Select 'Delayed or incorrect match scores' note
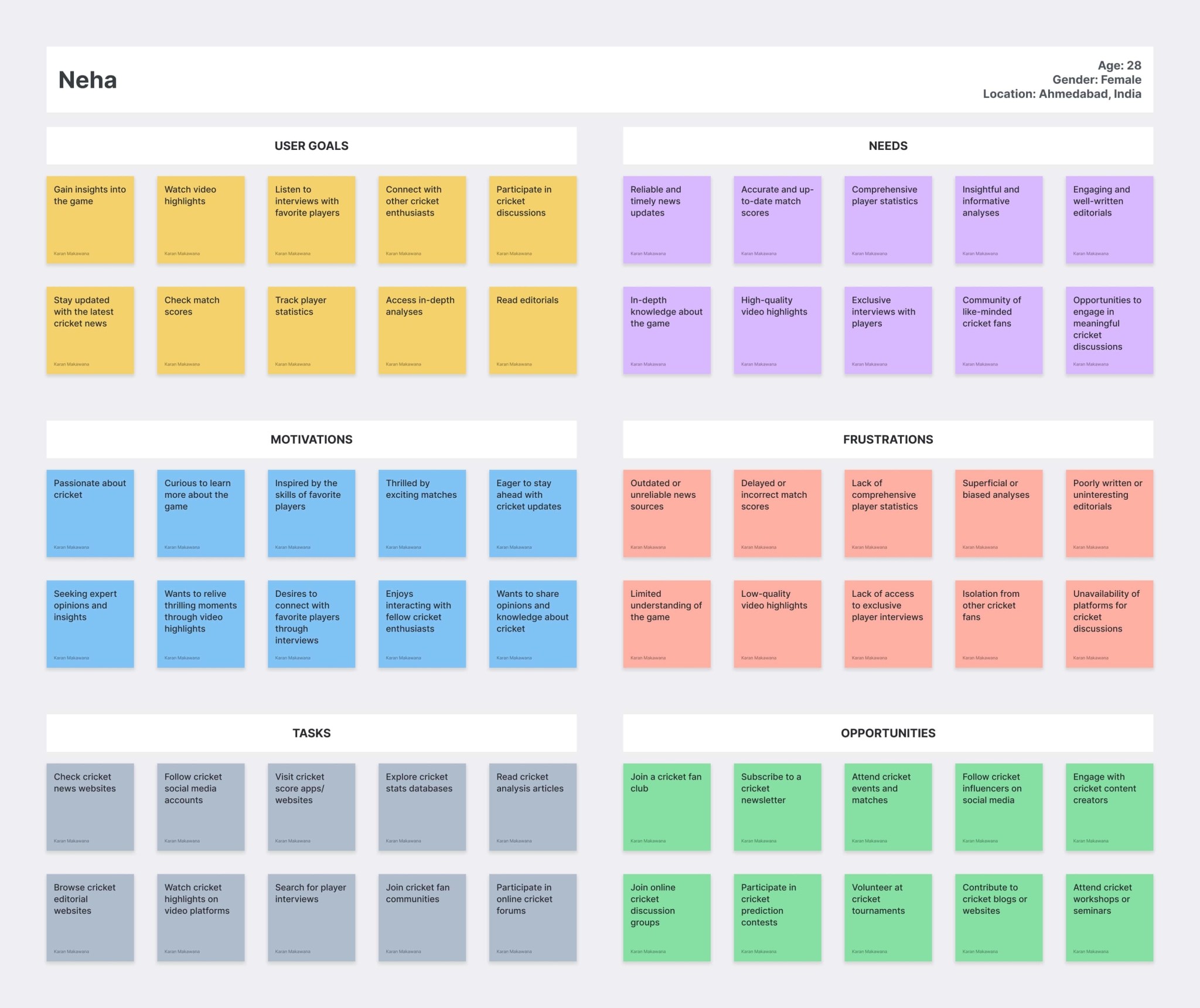The height and width of the screenshot is (1008, 1200). (778, 513)
